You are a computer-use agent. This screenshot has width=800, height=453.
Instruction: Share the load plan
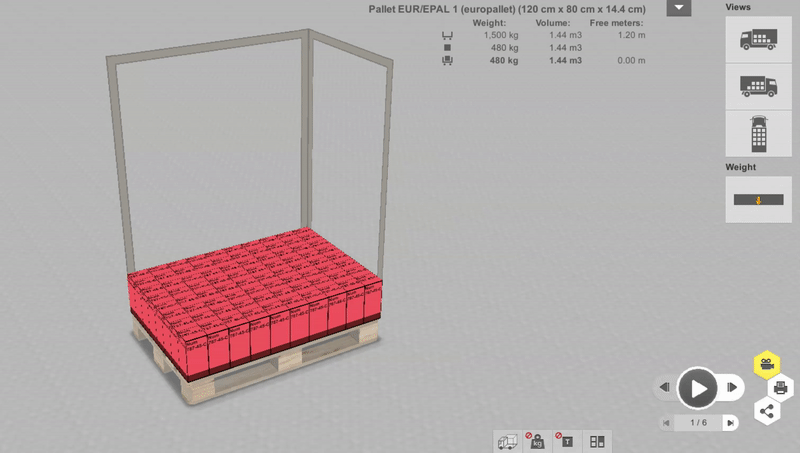pyautogui.click(x=767, y=410)
